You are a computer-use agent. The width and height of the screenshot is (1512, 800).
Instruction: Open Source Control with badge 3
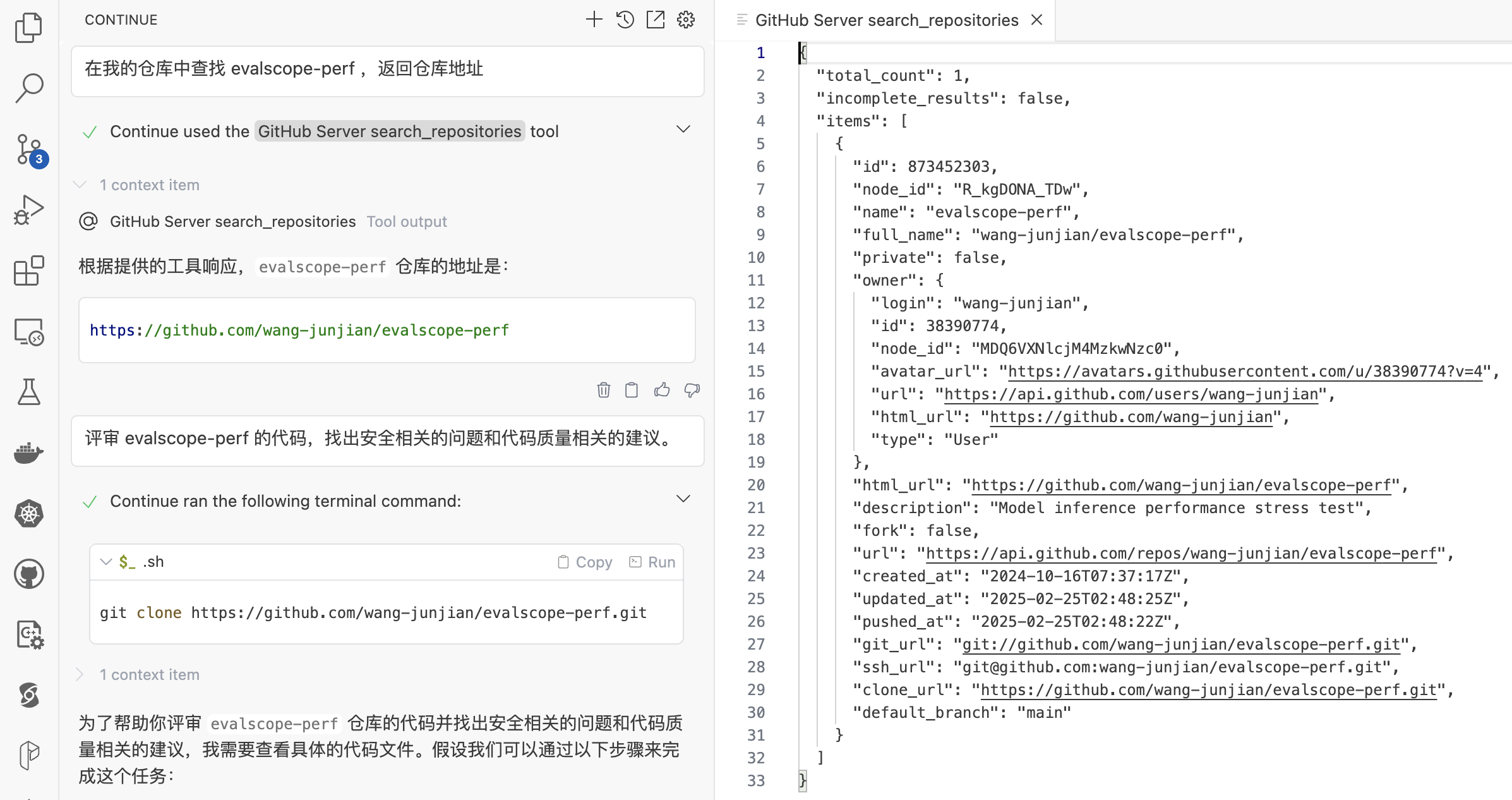click(x=28, y=150)
